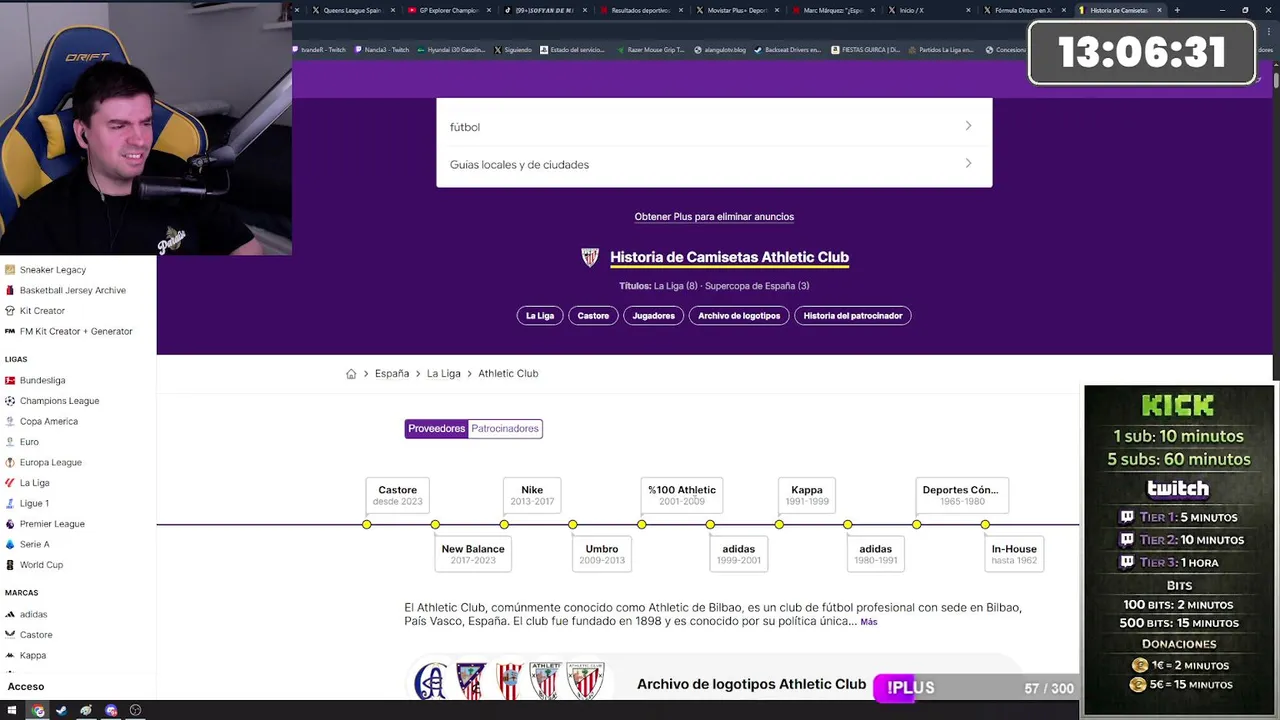Viewport: 1280px width, 720px height.
Task: Click the Athletic Club crest beside title
Action: [x=590, y=258]
